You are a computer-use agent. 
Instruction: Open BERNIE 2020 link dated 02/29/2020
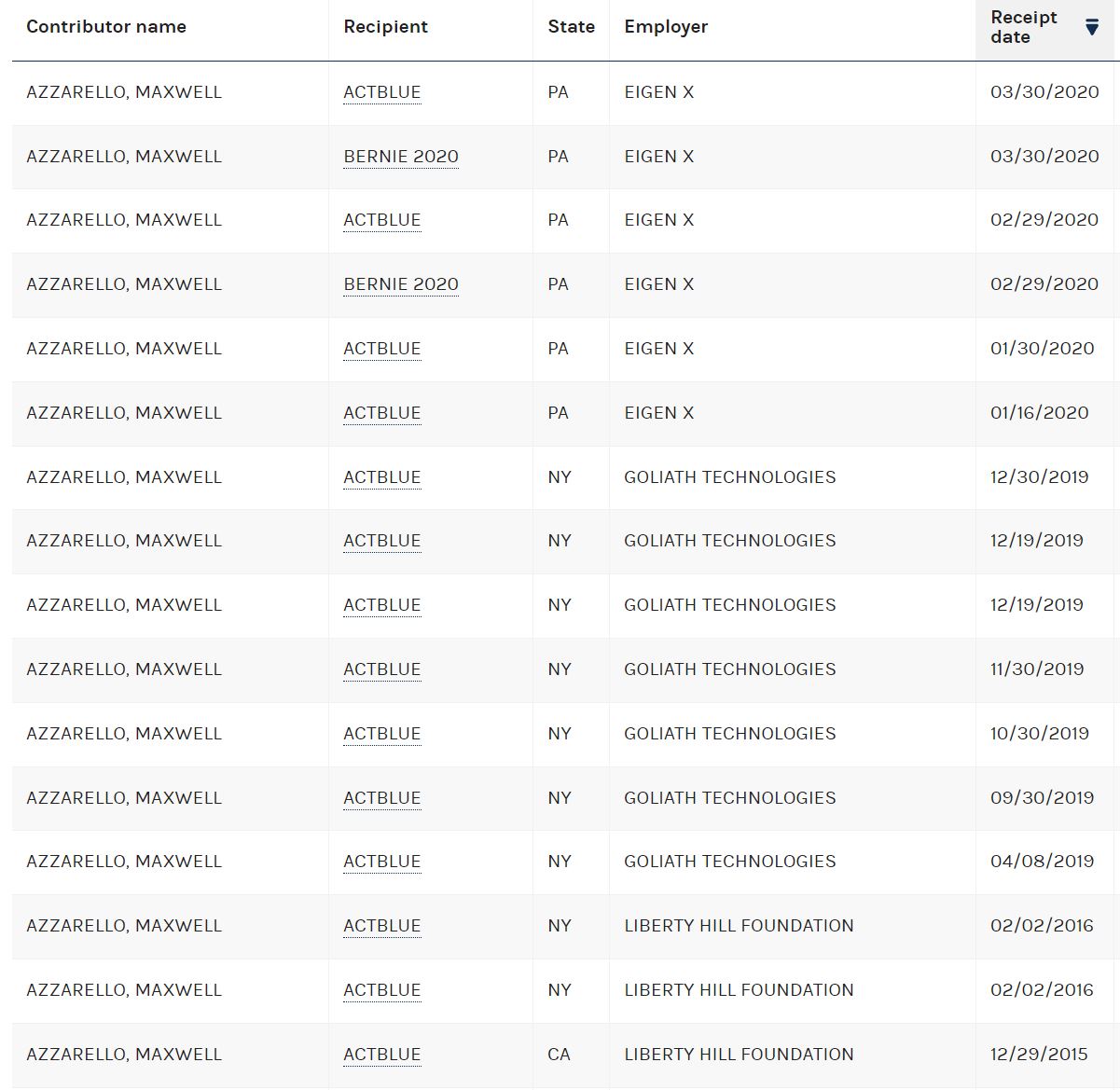(401, 284)
